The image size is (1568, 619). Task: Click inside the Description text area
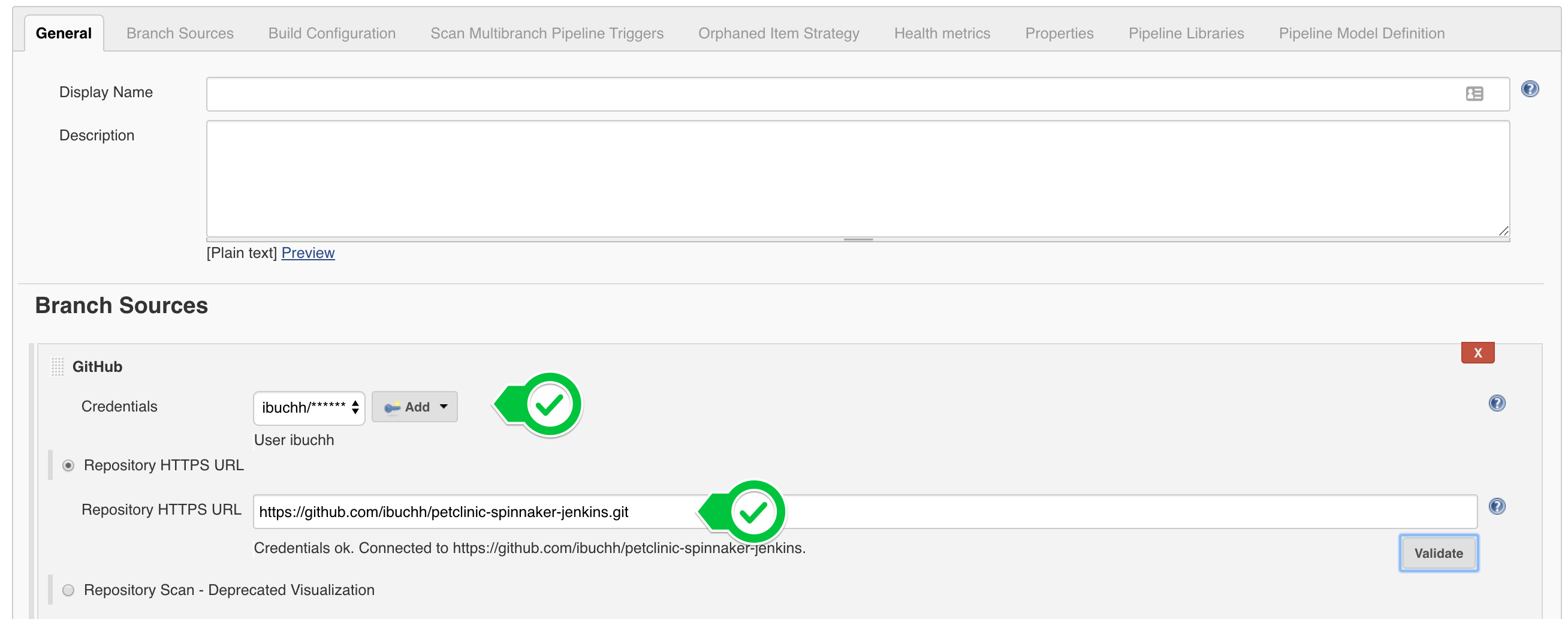click(x=858, y=179)
